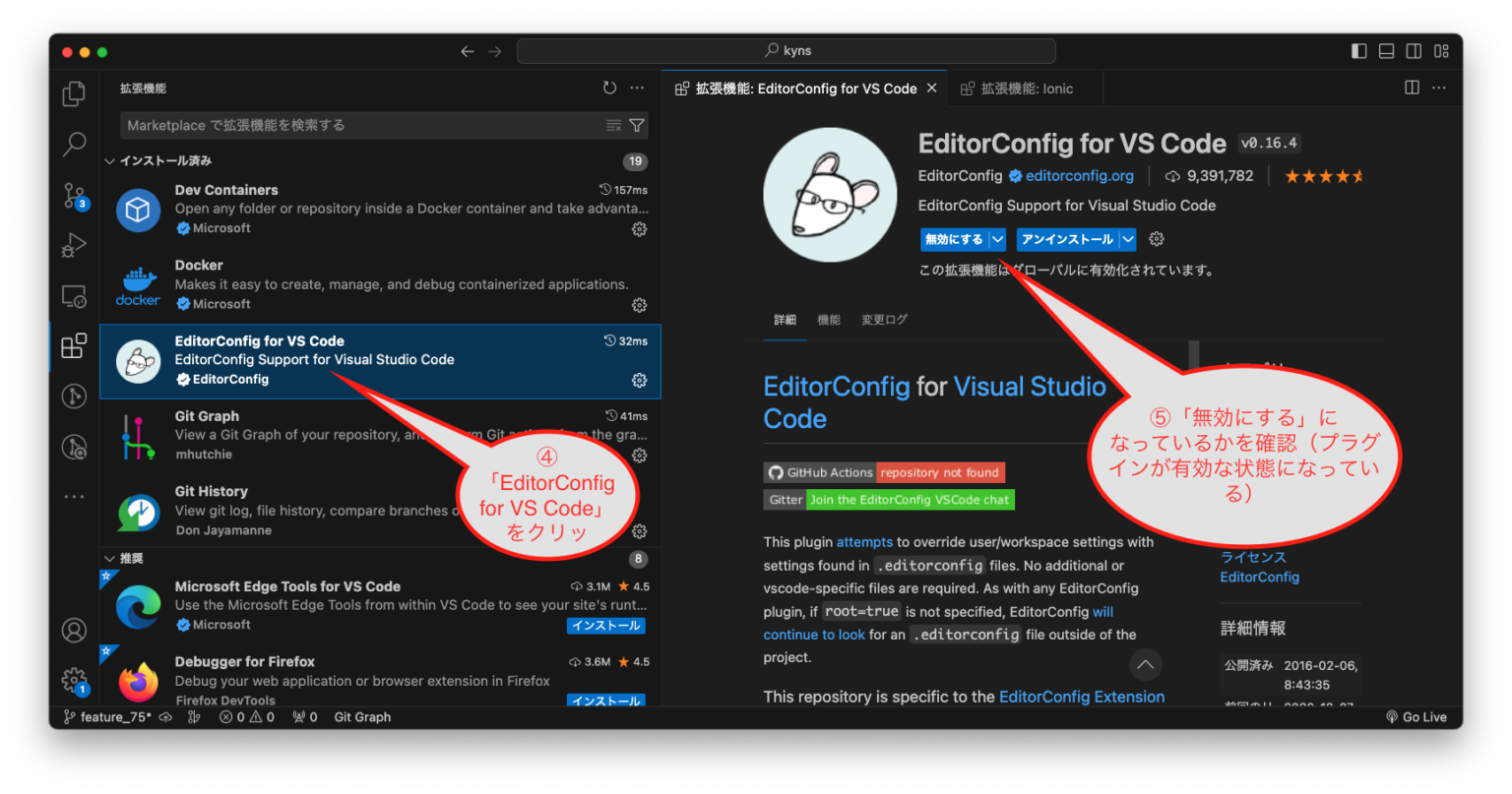Open the Remote Explorer view
This screenshot has width=1512, height=794.
[74, 295]
